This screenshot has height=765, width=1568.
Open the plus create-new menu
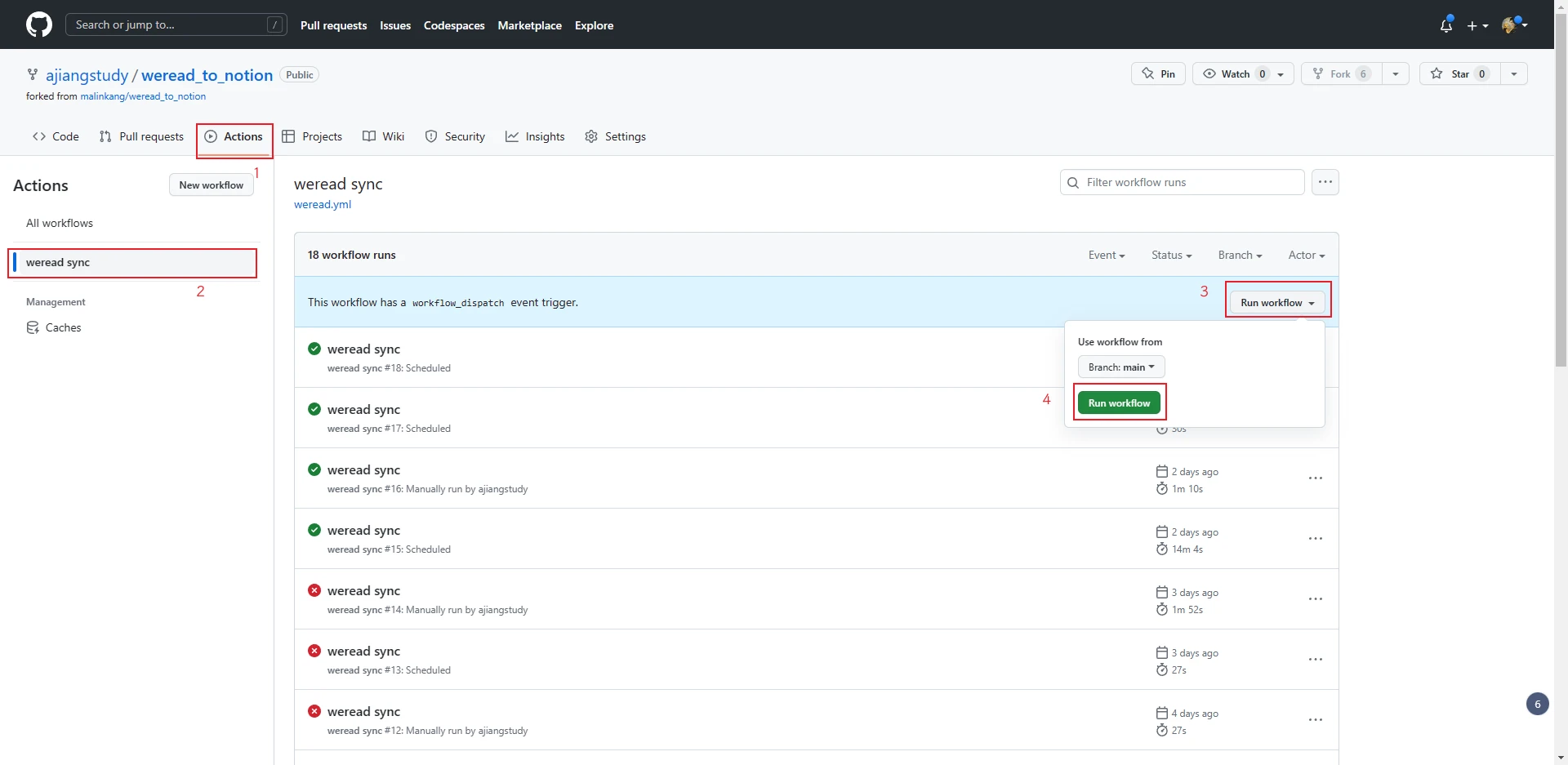tap(1477, 25)
